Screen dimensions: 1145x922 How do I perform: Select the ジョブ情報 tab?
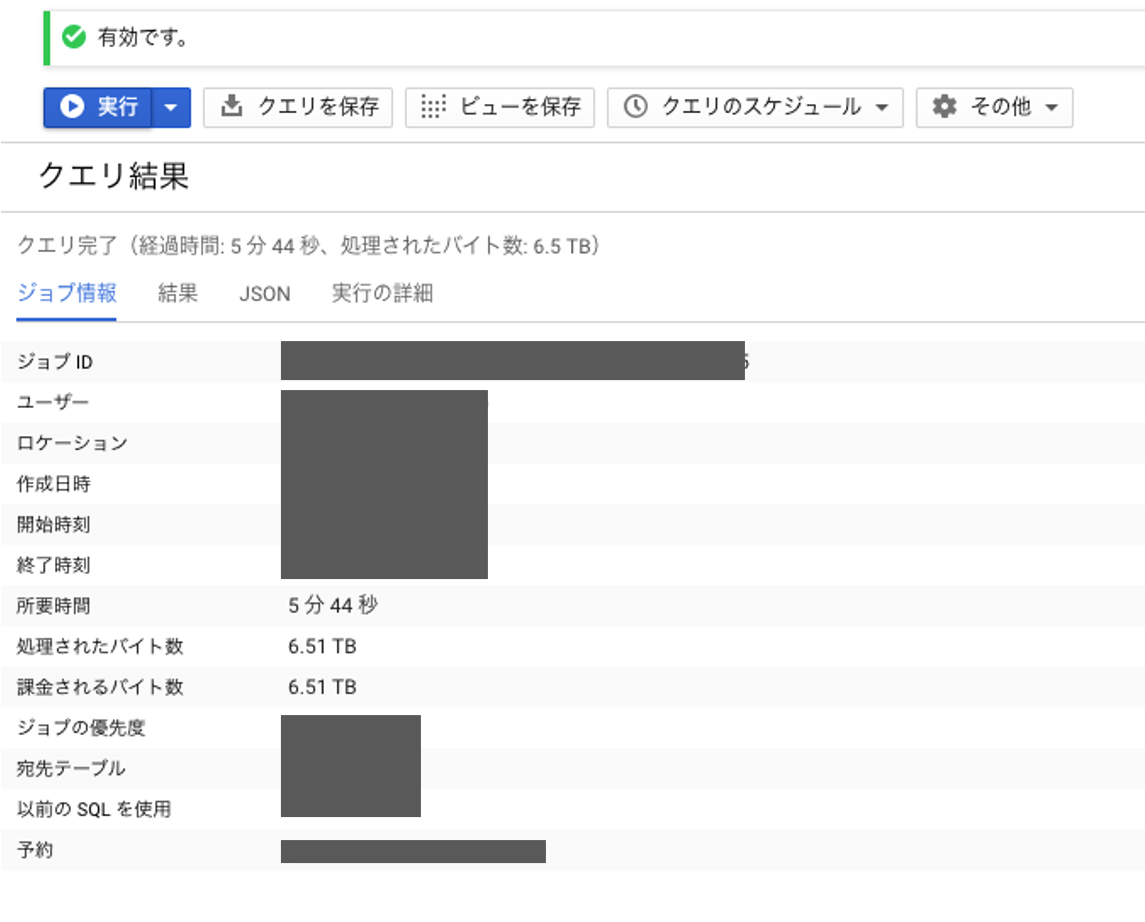click(66, 293)
